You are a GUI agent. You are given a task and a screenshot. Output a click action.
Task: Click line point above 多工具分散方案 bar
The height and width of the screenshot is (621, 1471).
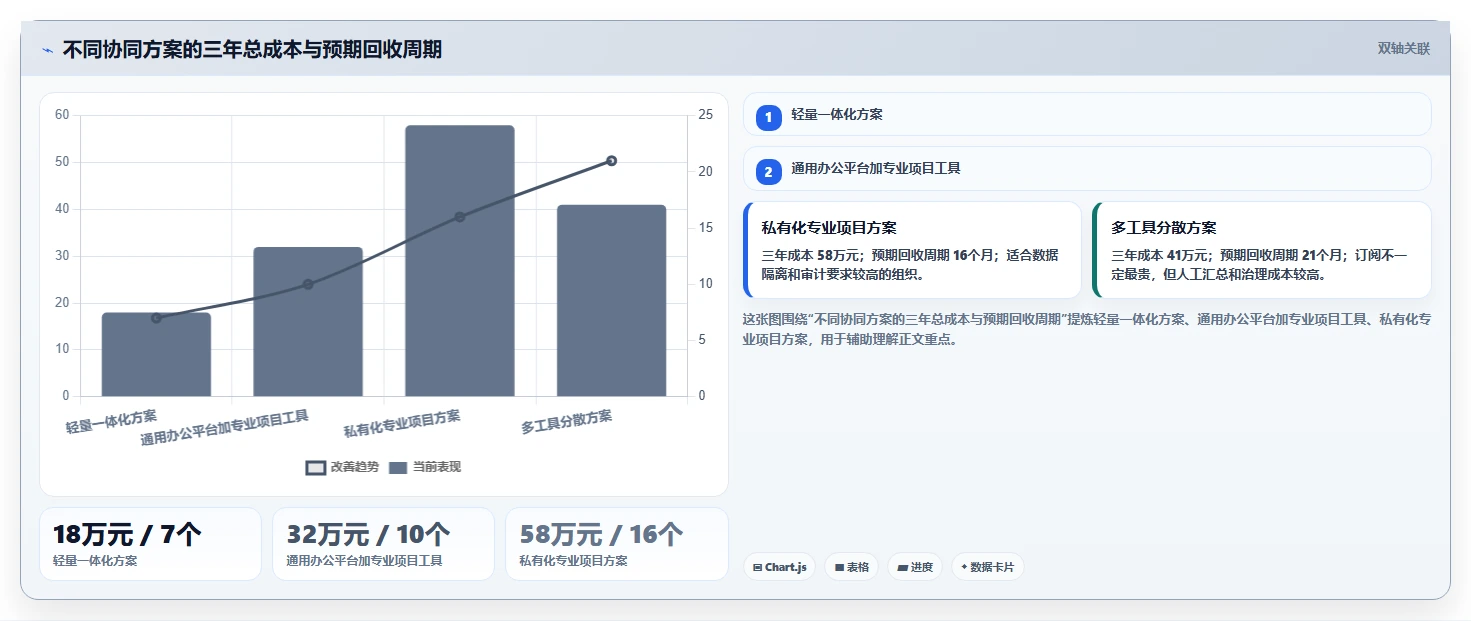[611, 161]
